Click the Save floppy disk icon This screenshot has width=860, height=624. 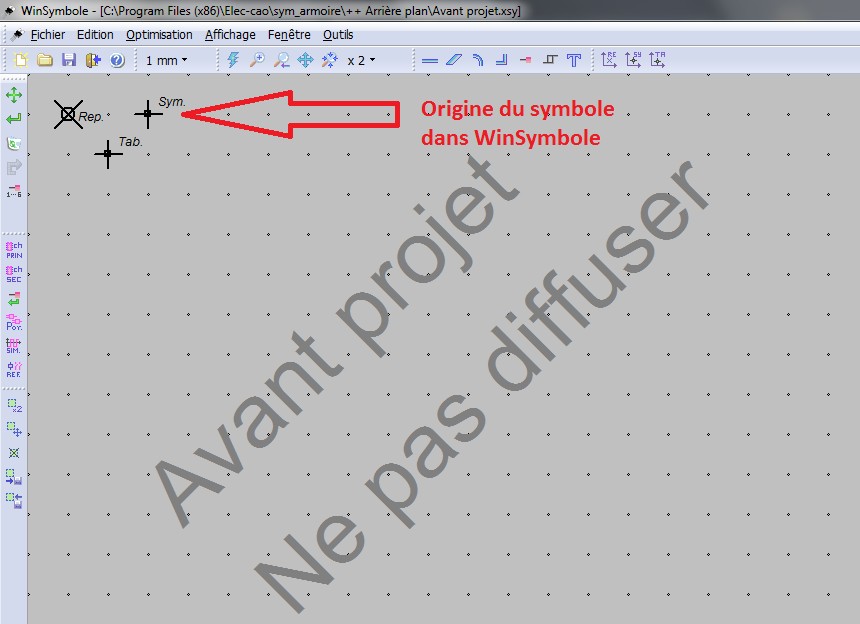[69, 60]
